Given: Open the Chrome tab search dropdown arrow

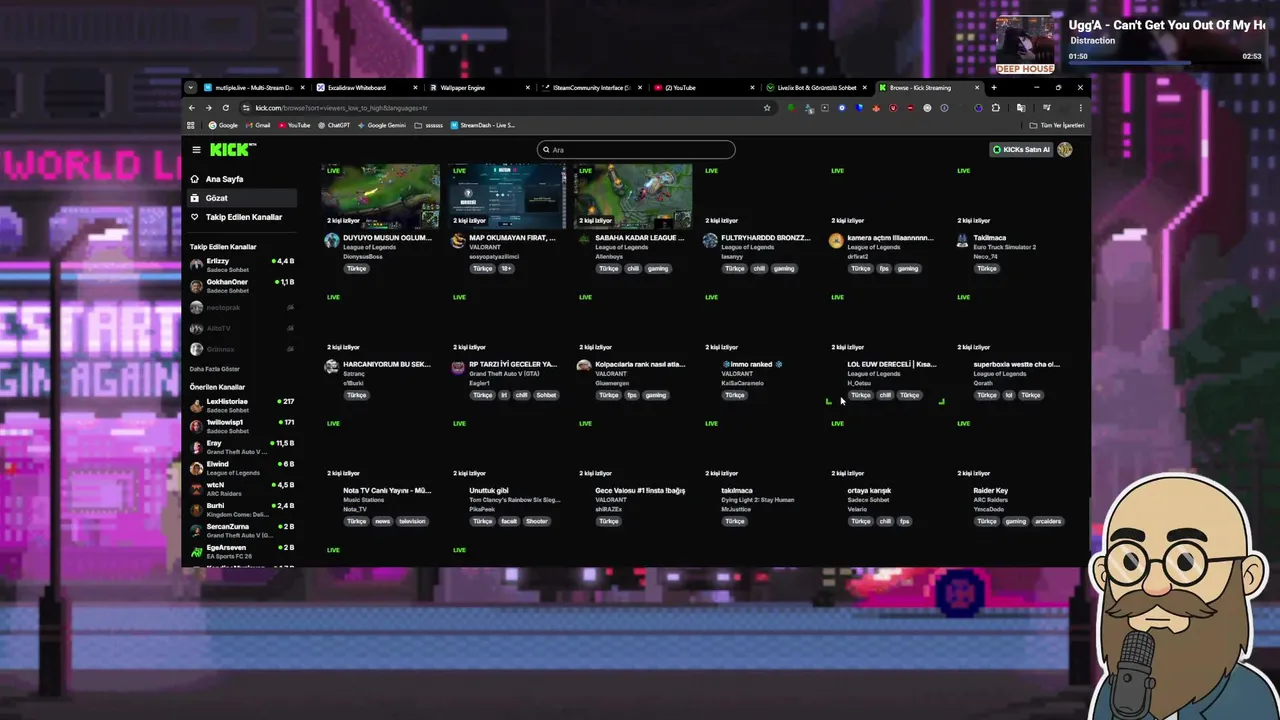Looking at the screenshot, I should (x=191, y=88).
